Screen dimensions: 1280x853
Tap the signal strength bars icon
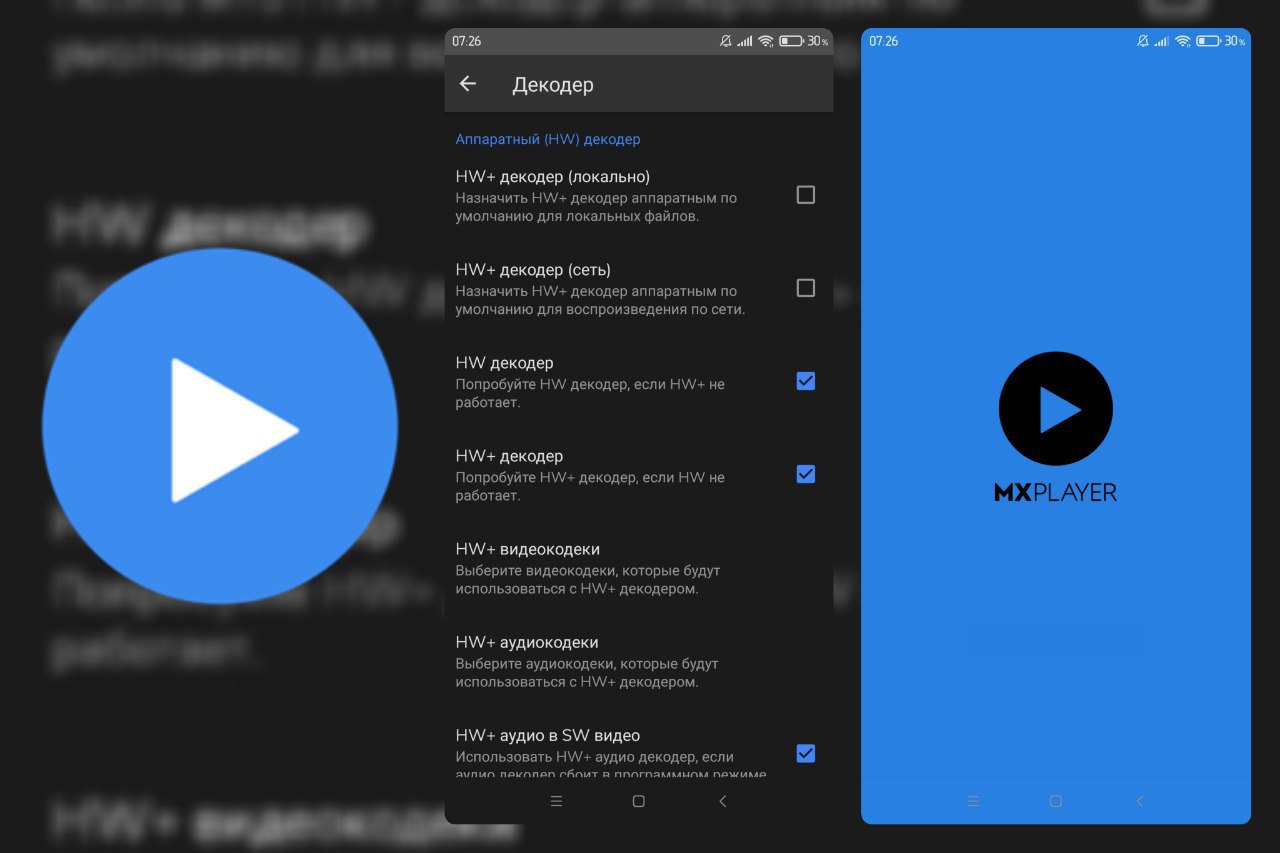point(746,42)
